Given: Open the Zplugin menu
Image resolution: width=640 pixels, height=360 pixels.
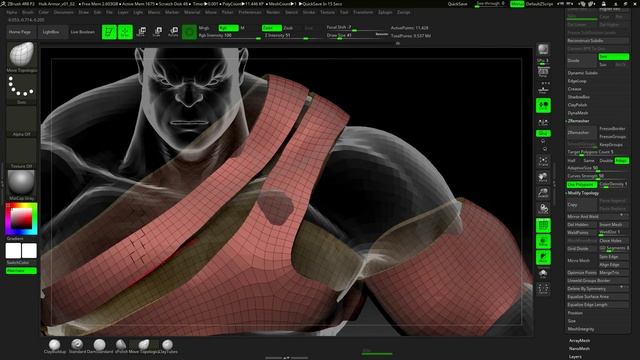Looking at the screenshot, I should coord(385,12).
